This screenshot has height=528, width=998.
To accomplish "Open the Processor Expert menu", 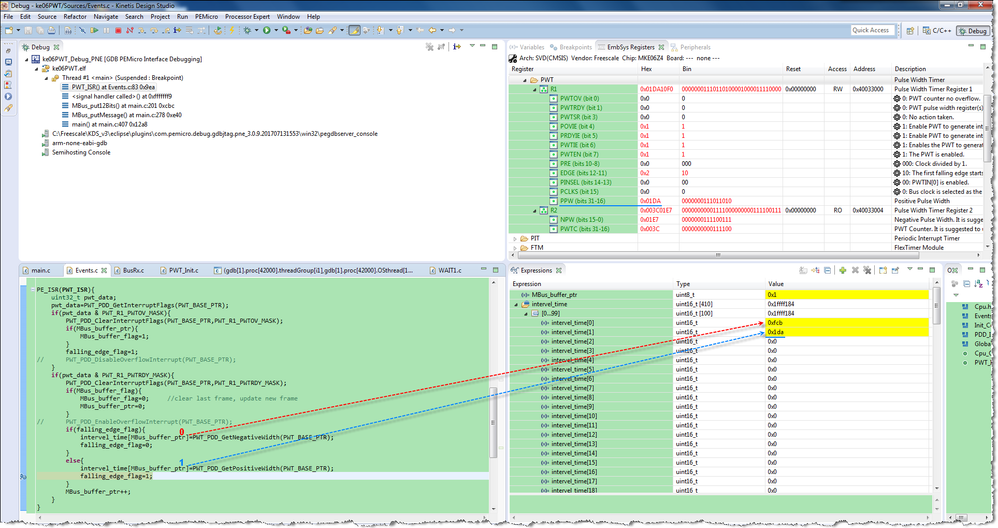I will pyautogui.click(x=248, y=17).
